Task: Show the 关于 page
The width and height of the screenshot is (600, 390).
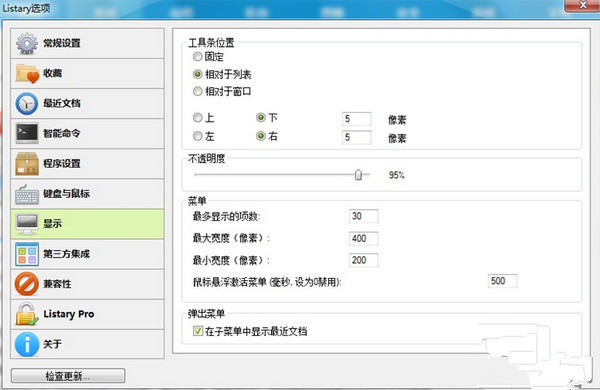Action: point(87,344)
